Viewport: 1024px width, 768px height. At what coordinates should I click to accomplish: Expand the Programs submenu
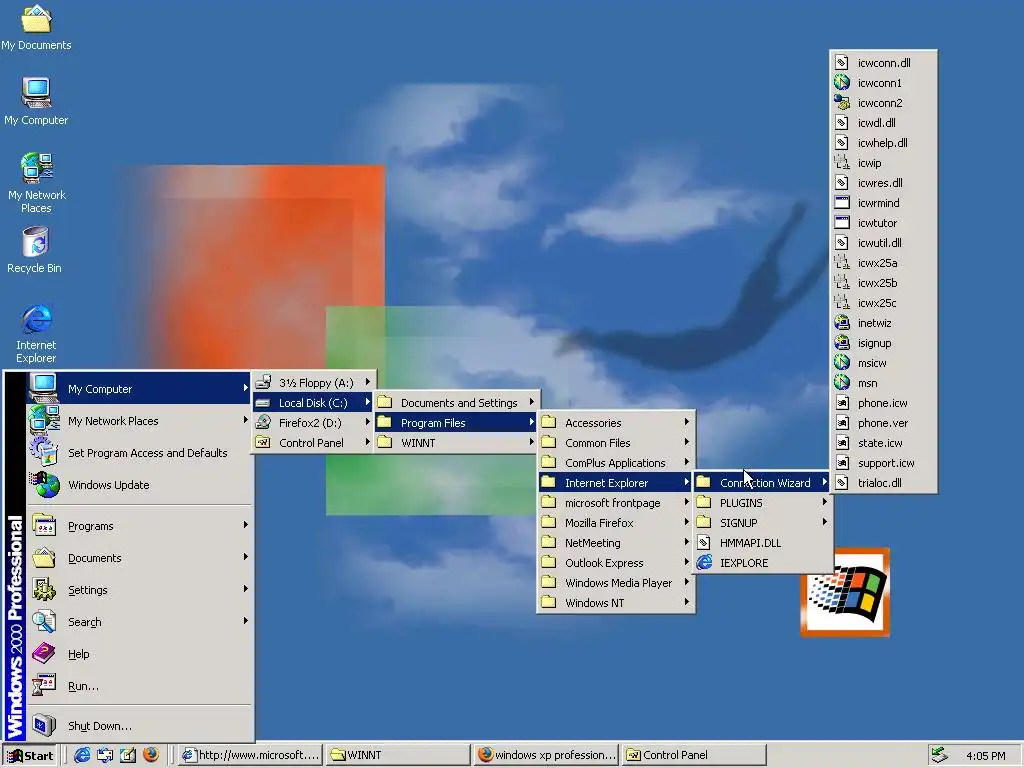pyautogui.click(x=138, y=526)
